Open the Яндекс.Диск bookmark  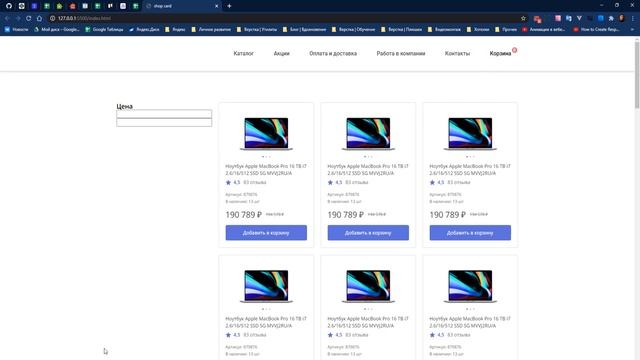click(x=144, y=29)
